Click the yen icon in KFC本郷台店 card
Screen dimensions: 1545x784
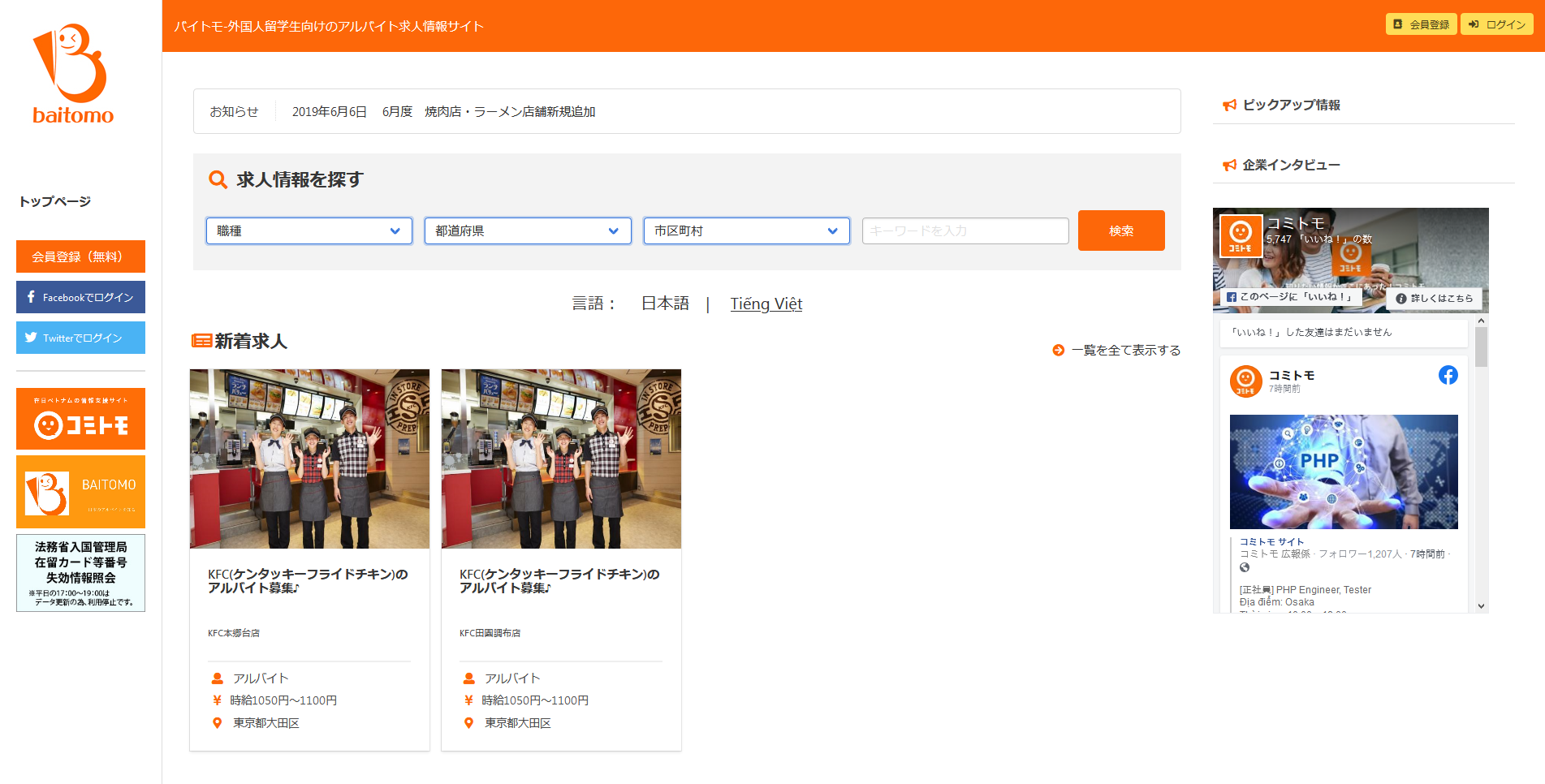tap(217, 700)
